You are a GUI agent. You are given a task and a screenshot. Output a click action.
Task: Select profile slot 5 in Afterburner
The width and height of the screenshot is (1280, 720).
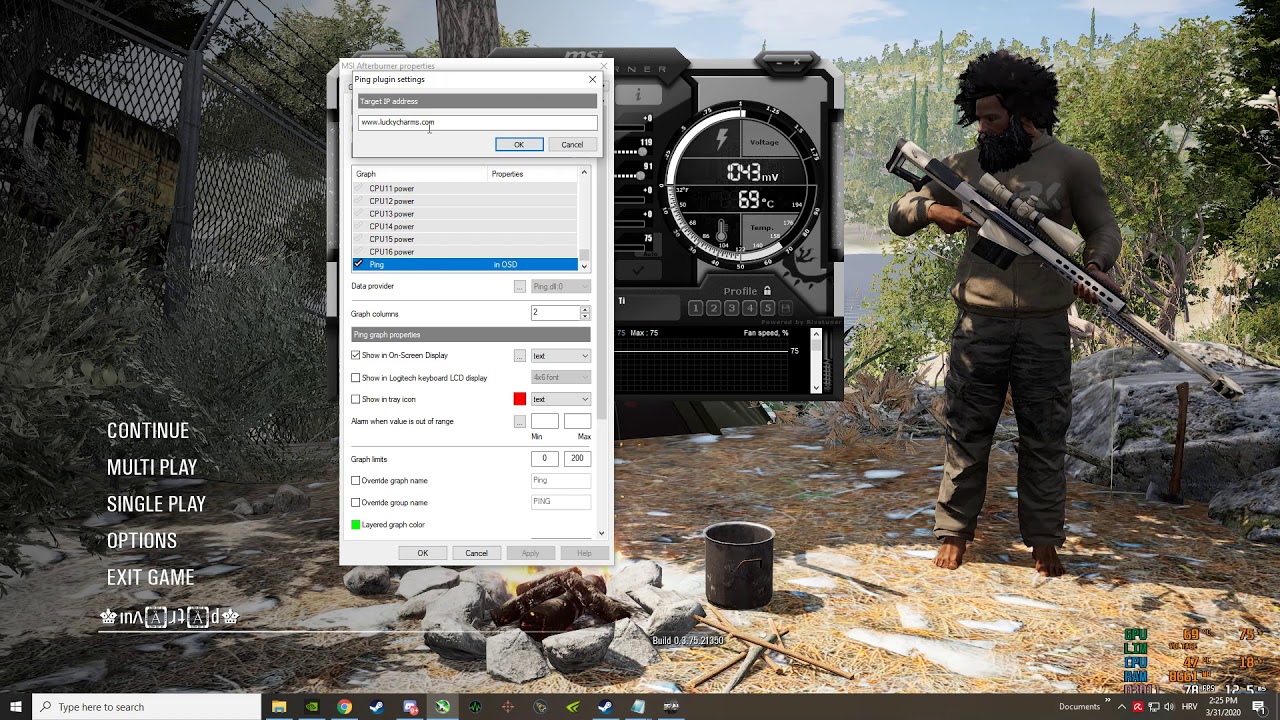coord(768,308)
